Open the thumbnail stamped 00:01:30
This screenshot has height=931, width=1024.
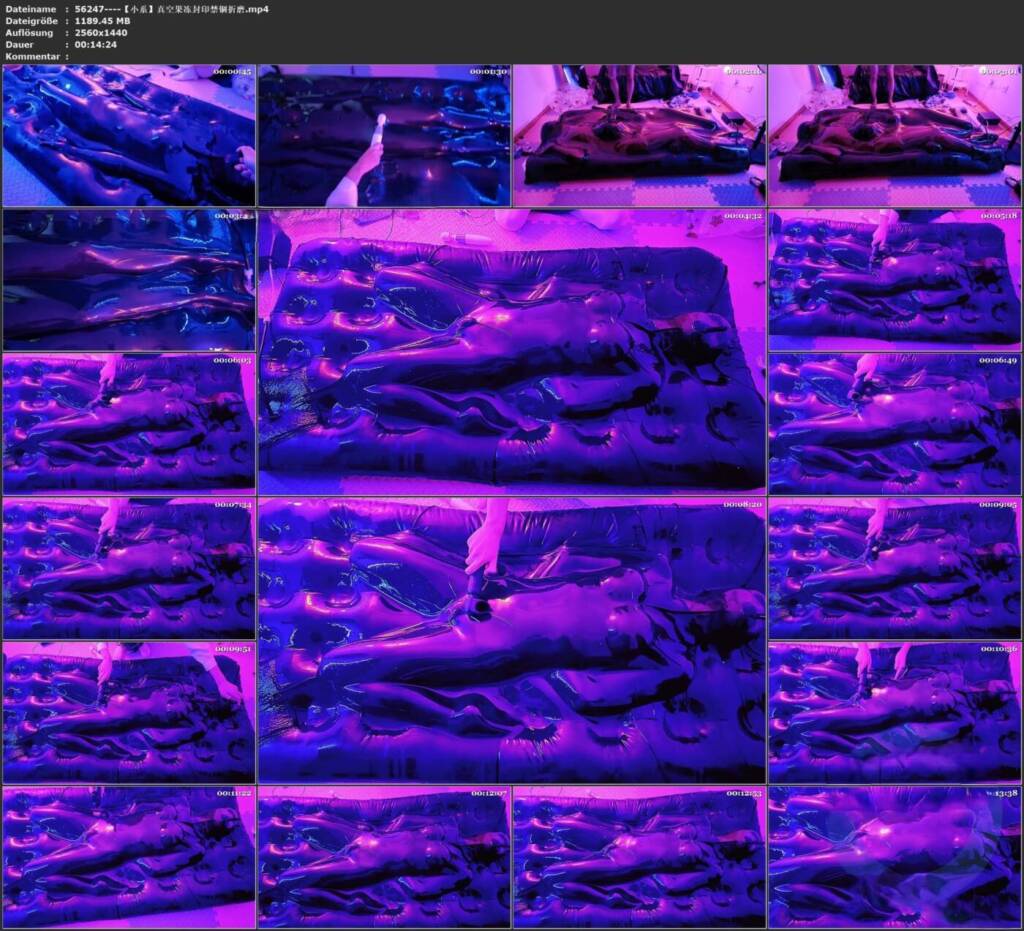384,135
